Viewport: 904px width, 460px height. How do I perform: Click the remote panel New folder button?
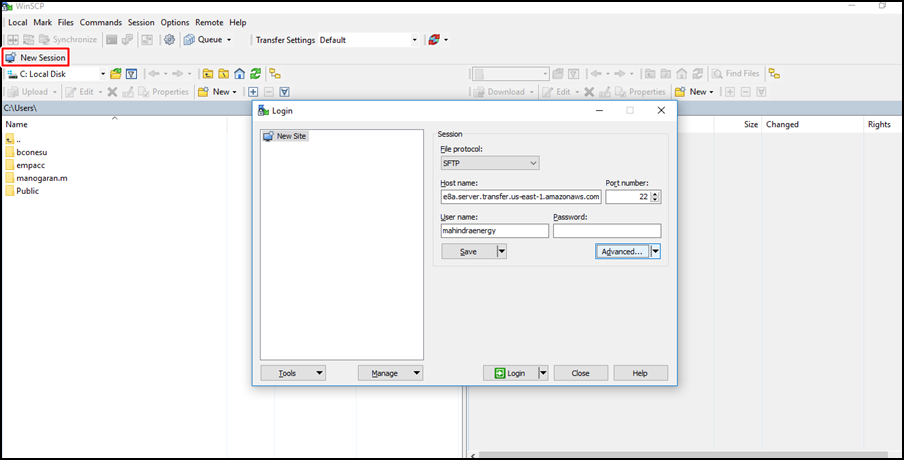coord(694,92)
